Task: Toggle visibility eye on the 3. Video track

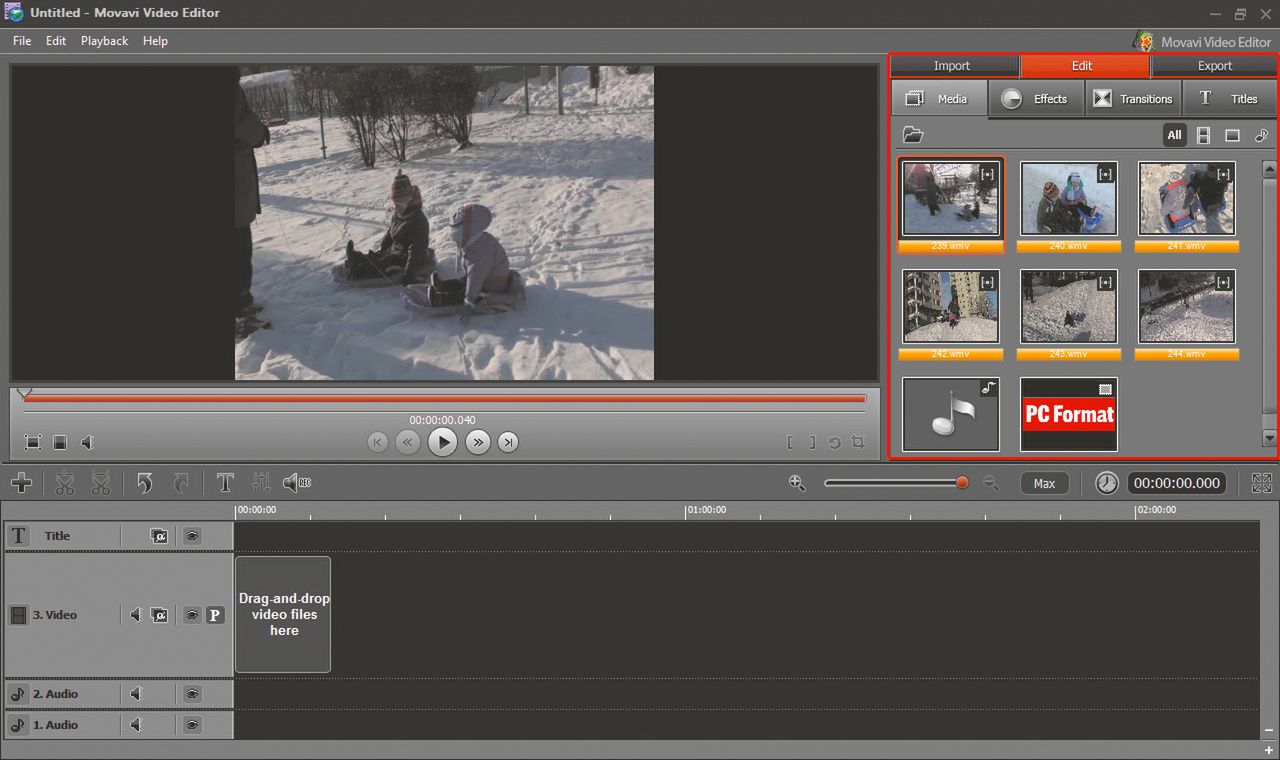Action: (x=192, y=615)
